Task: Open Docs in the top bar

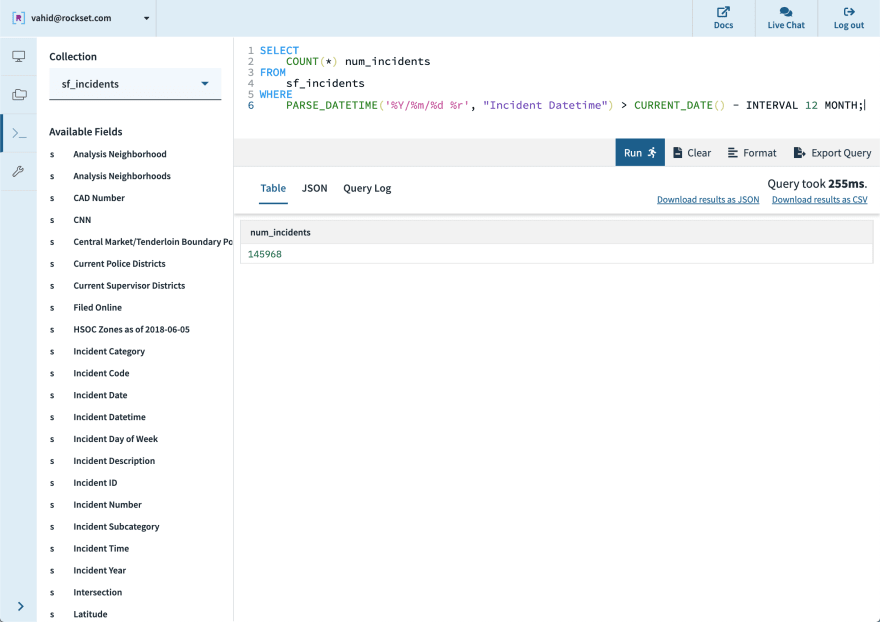Action: pos(723,18)
